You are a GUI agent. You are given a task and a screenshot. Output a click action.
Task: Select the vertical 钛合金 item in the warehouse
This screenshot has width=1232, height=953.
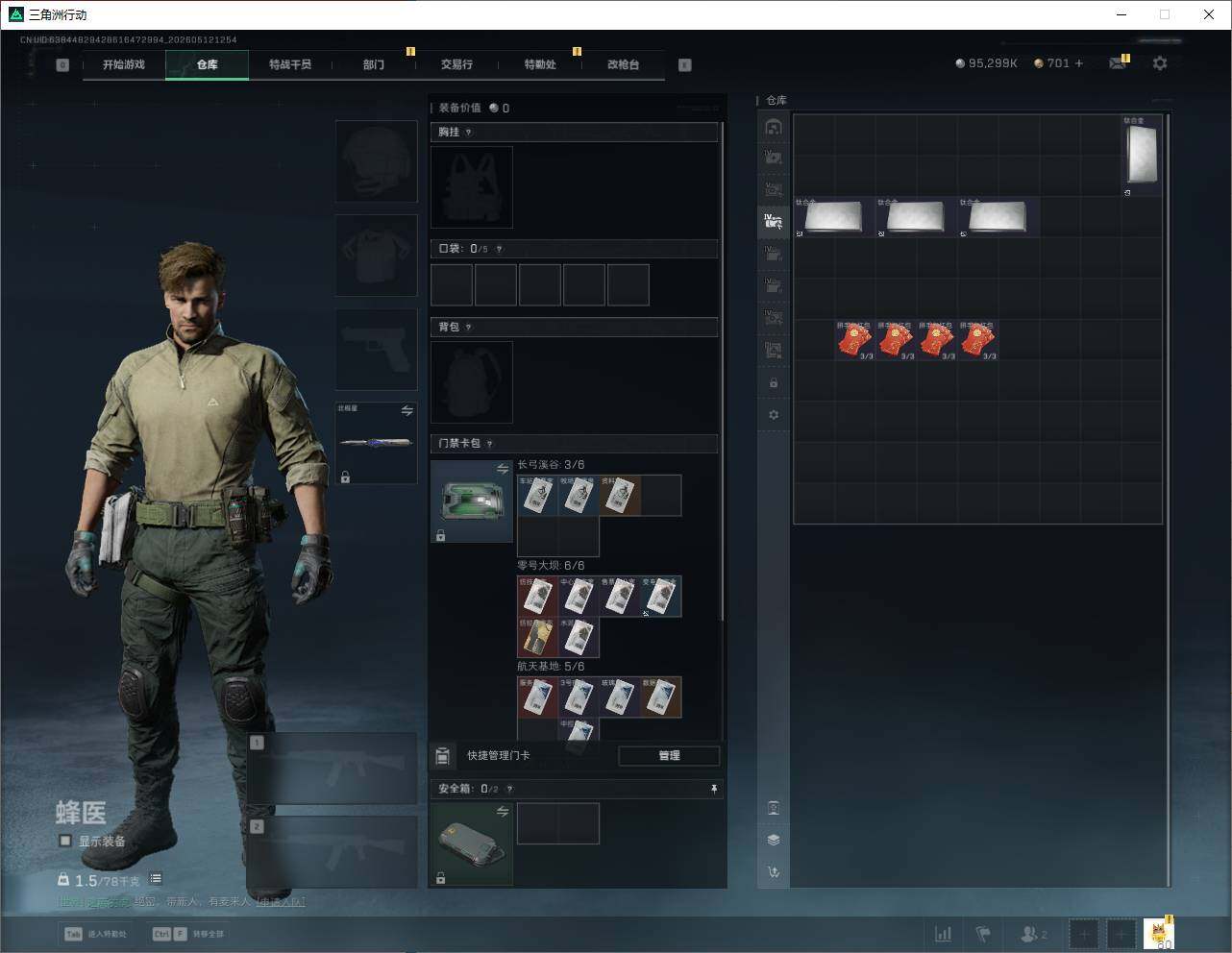pos(1142,156)
